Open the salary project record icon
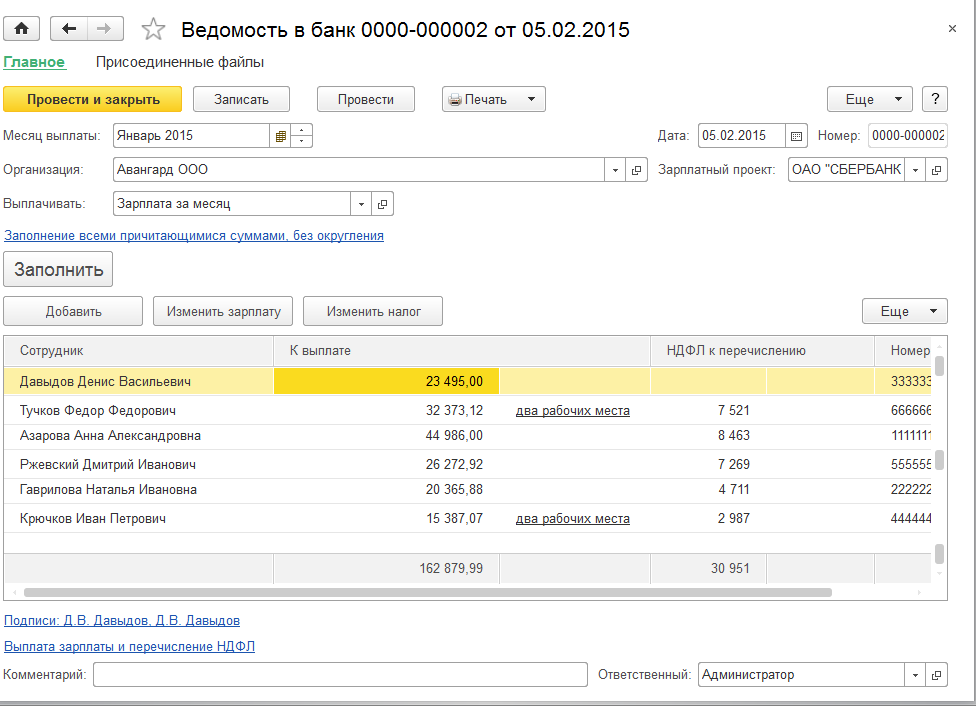 (937, 170)
